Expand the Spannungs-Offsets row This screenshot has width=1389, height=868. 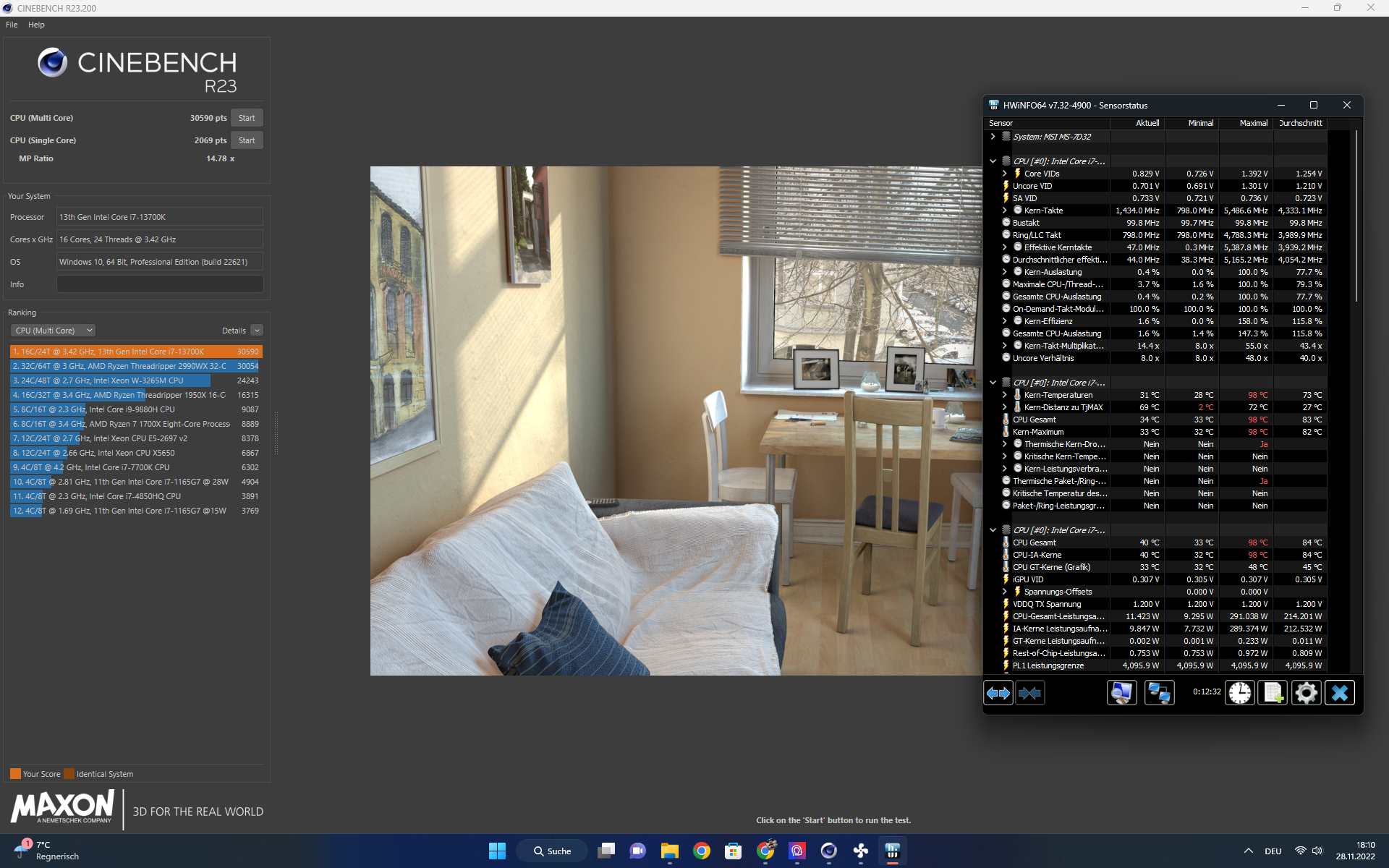pos(1004,592)
